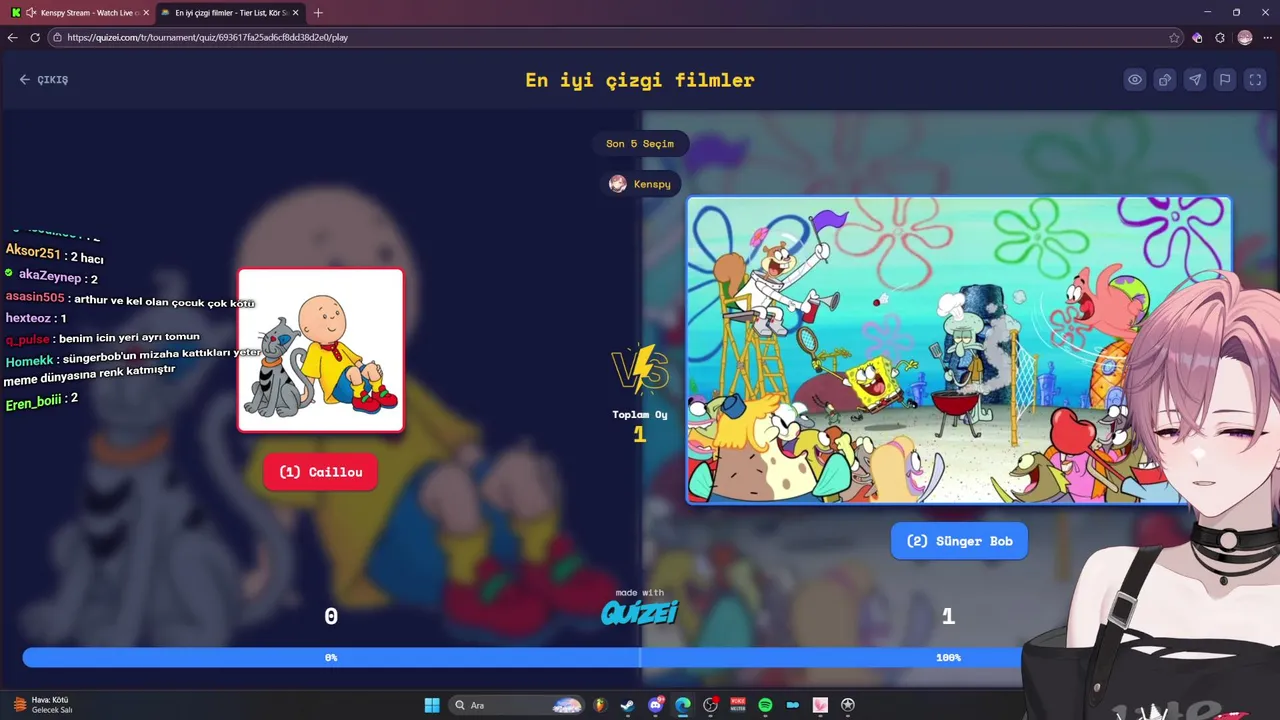Click the taskbar Ara search box
The width and height of the screenshot is (1280, 720).
coord(517,705)
